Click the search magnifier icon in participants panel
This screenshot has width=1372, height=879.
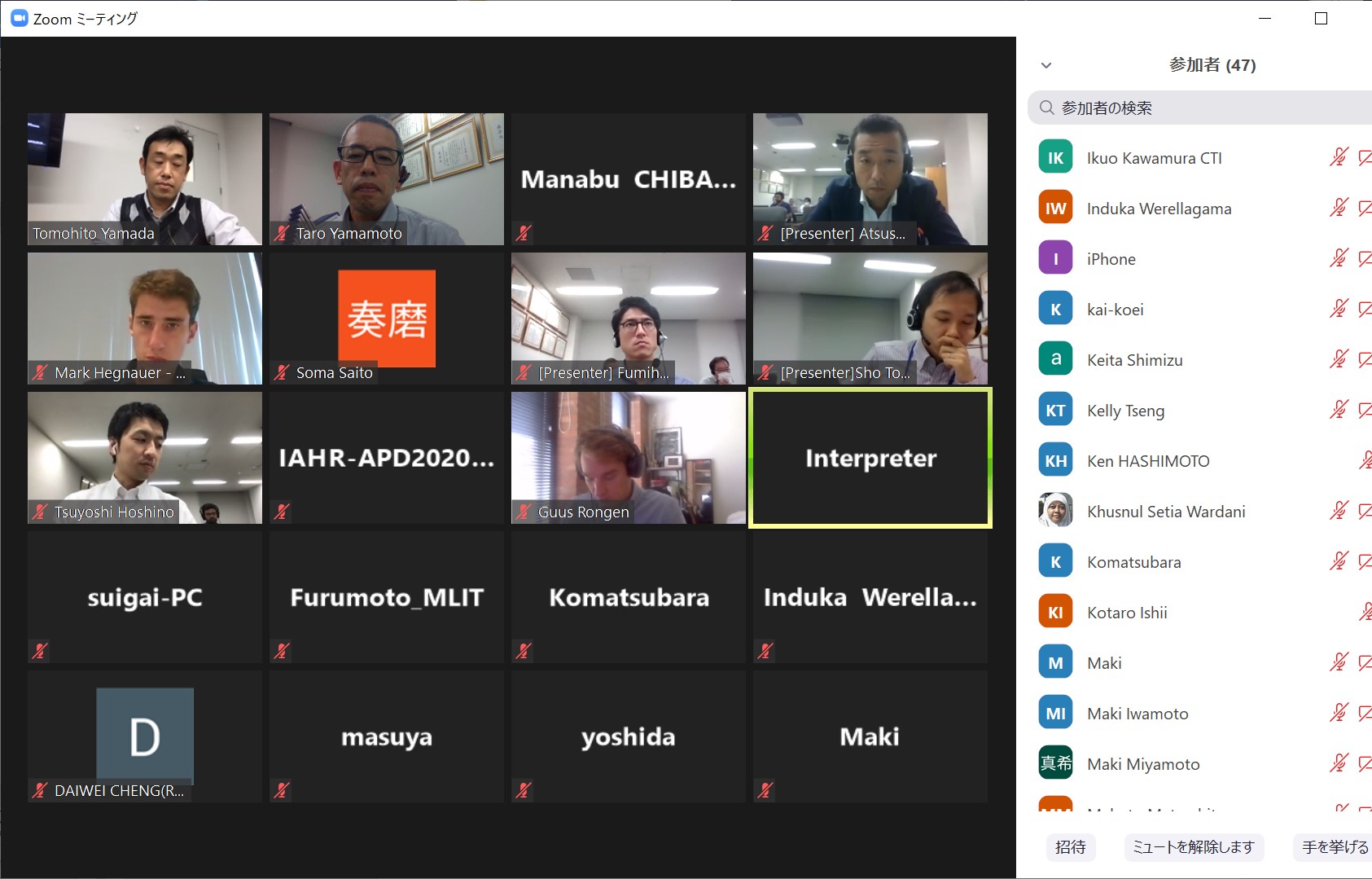pyautogui.click(x=1047, y=108)
